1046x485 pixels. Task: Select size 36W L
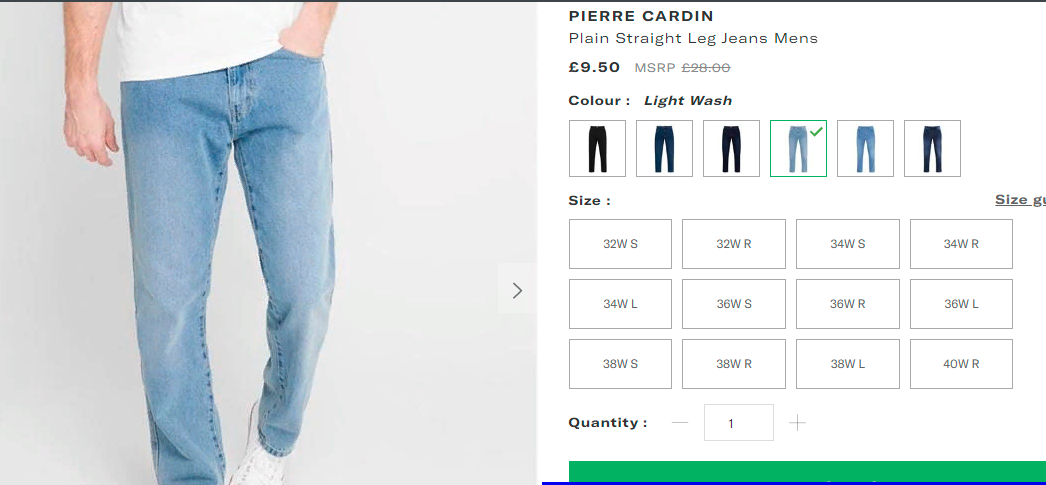(961, 304)
